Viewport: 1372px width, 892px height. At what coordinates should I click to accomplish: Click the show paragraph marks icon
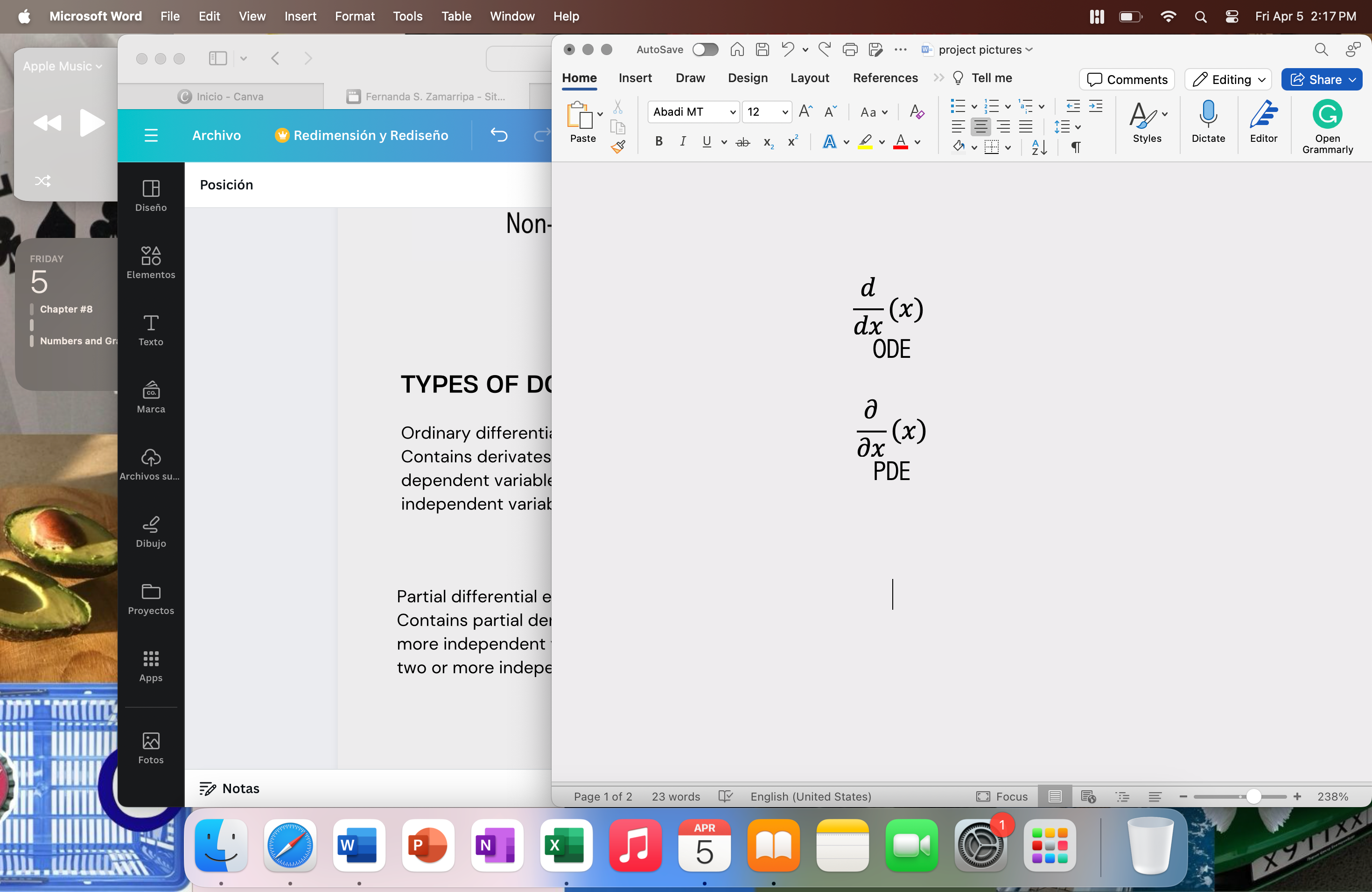[1076, 147]
